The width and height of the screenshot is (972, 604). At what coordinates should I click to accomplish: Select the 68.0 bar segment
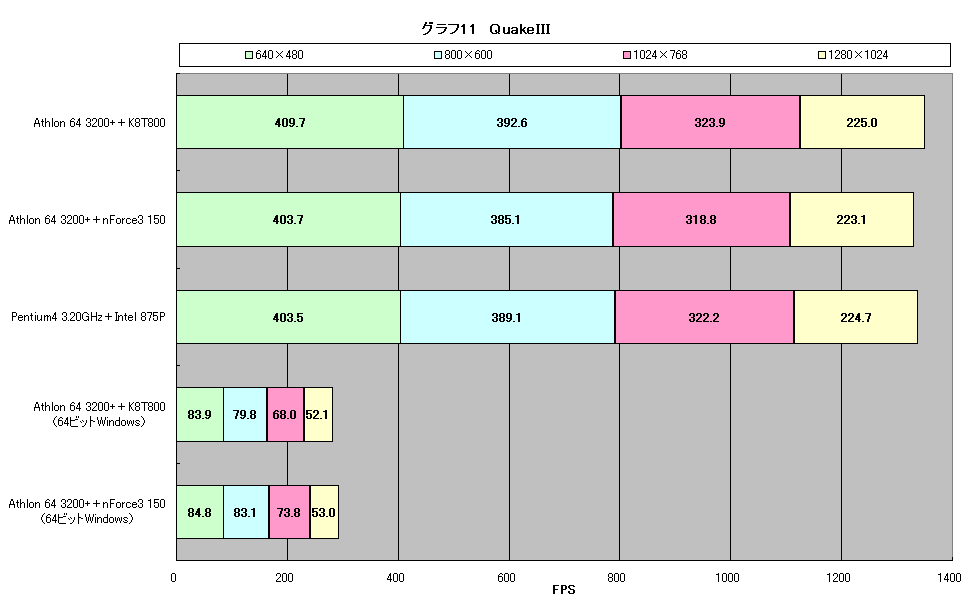286,415
